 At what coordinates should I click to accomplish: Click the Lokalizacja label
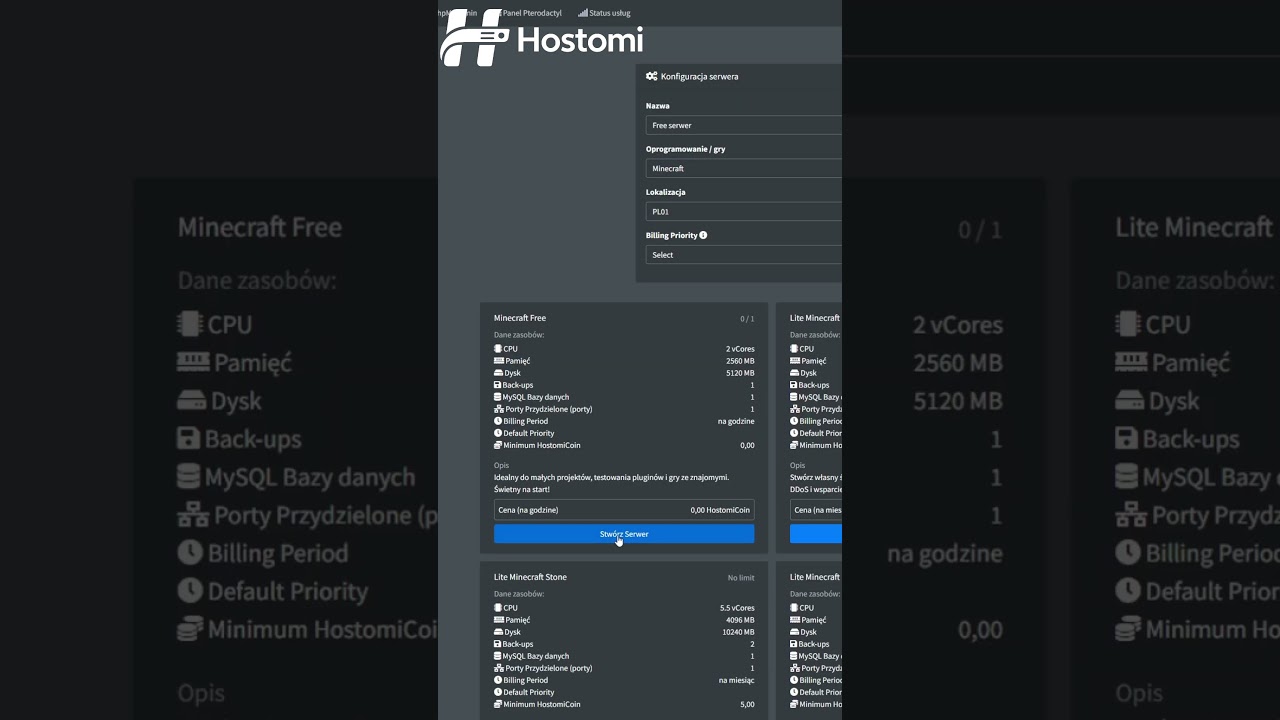click(x=666, y=192)
